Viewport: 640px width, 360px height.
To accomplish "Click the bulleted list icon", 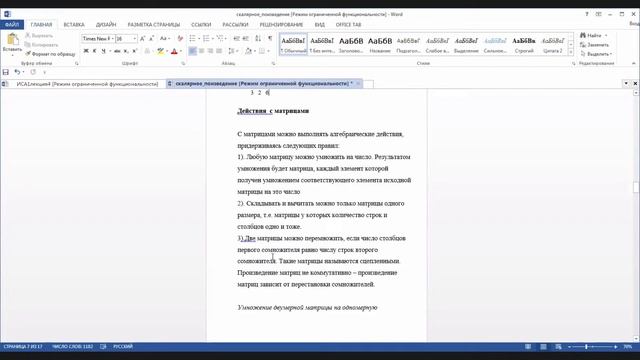I will [x=192, y=39].
